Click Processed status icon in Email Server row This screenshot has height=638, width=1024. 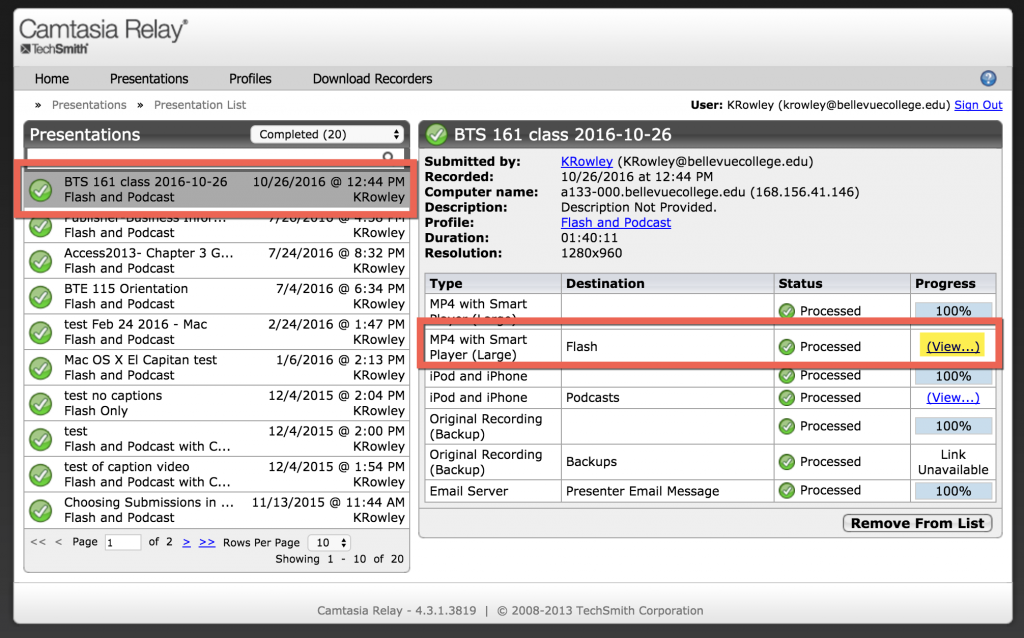787,490
